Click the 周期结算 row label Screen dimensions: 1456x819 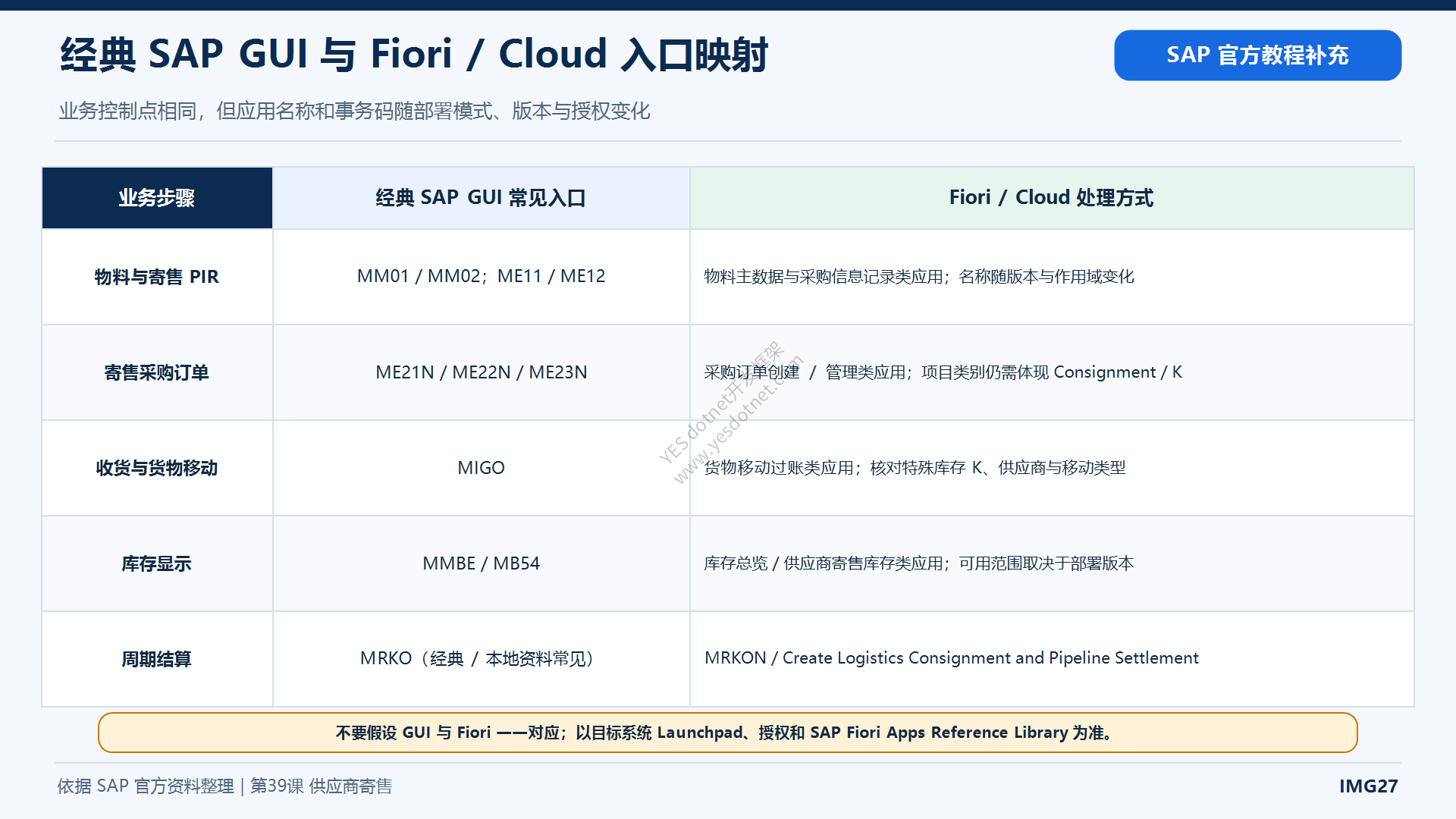157,659
